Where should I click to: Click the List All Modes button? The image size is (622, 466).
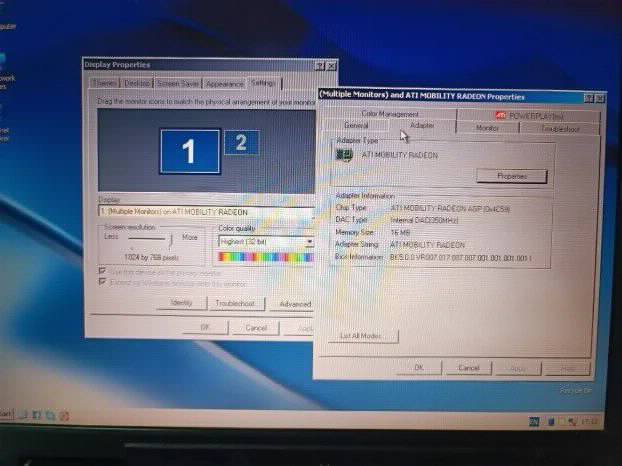click(x=363, y=336)
